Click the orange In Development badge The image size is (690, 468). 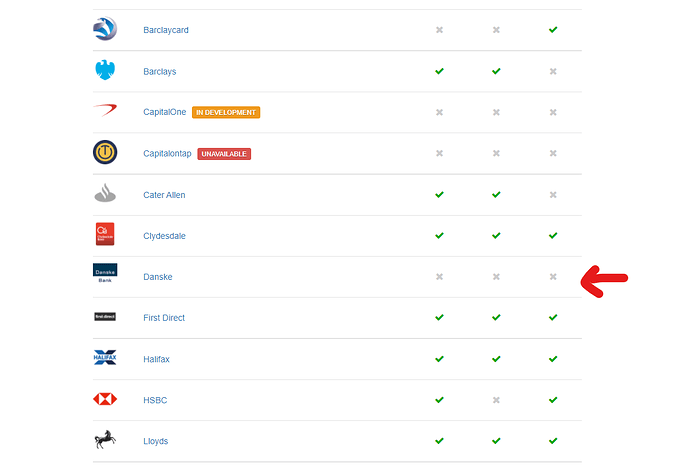(x=226, y=113)
